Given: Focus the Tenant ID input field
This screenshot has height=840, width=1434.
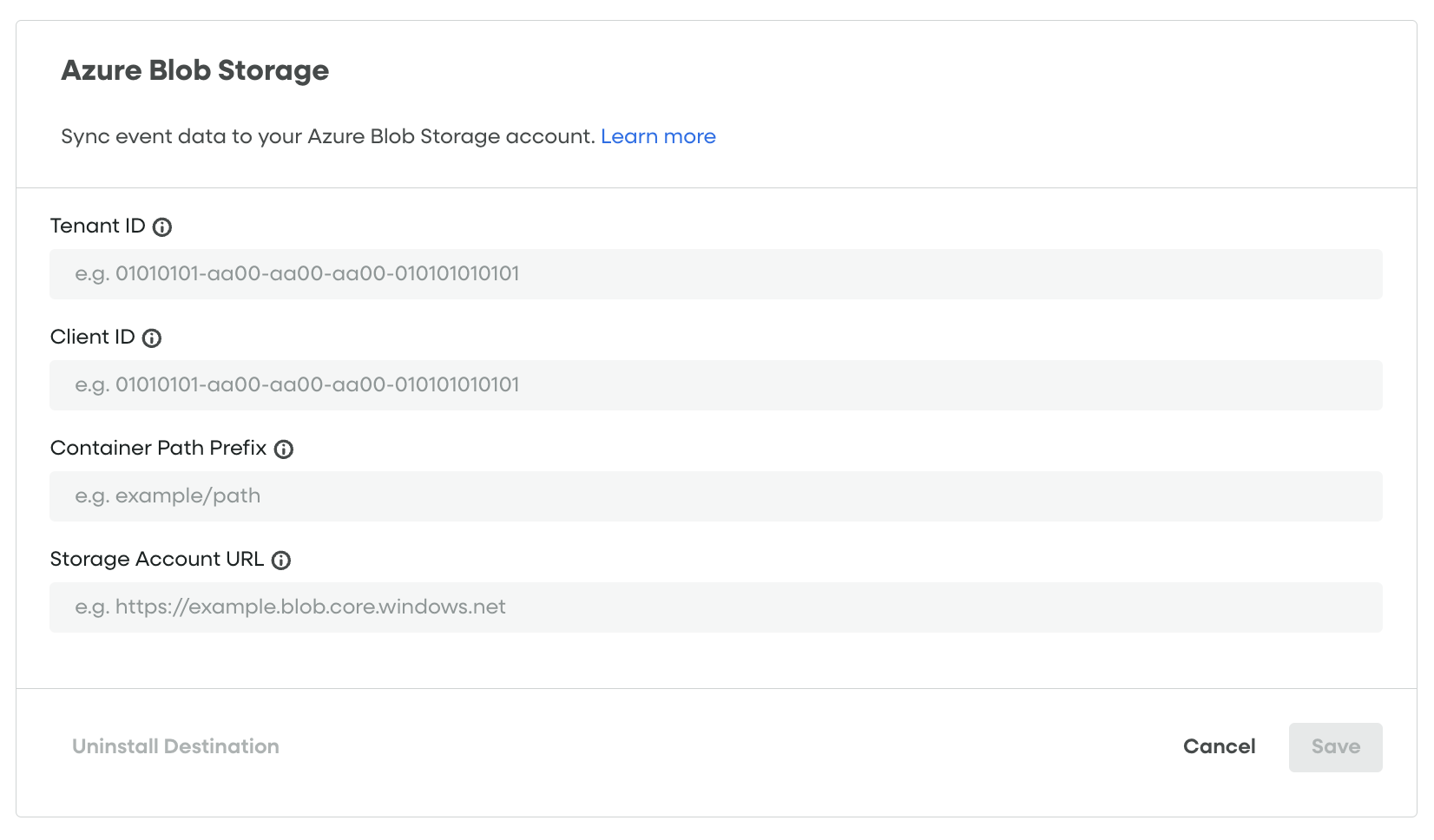Looking at the screenshot, I should pyautogui.click(x=716, y=274).
